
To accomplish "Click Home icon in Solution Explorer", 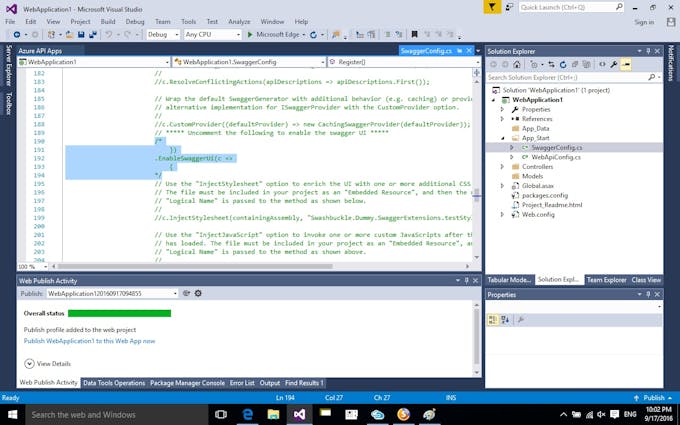I will (x=517, y=64).
